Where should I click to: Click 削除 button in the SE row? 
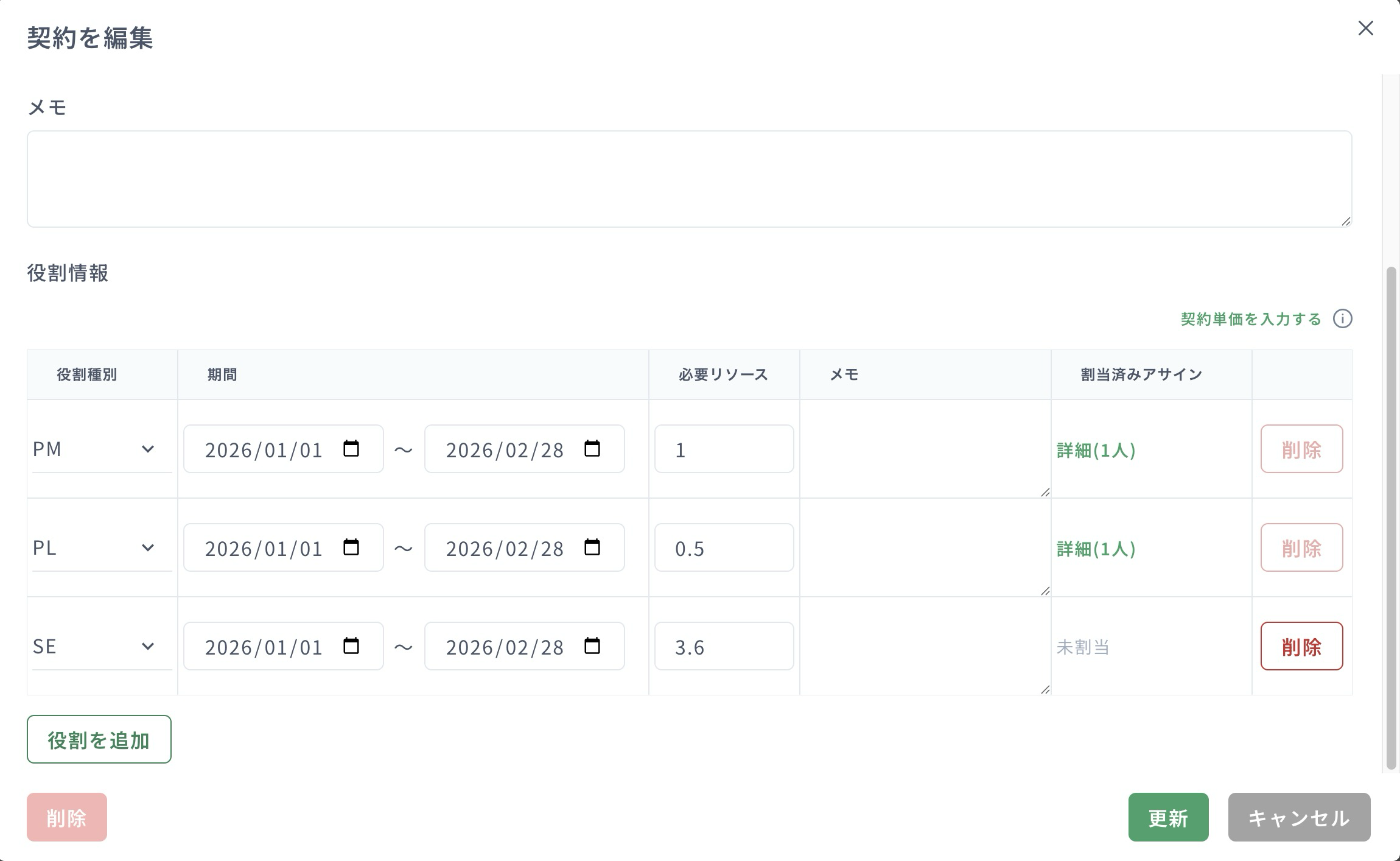pos(1301,646)
